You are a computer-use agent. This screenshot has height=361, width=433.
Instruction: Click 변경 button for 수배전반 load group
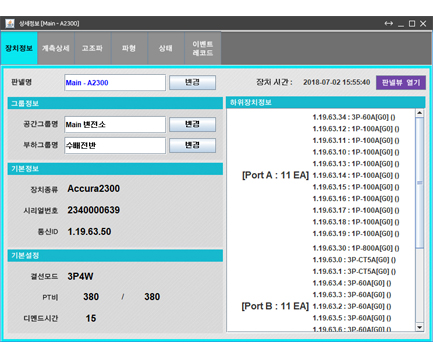pos(192,145)
